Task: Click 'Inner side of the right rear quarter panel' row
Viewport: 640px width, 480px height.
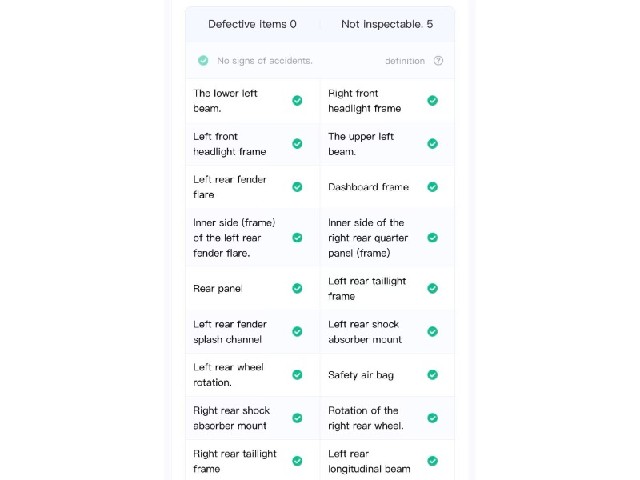Action: (387, 238)
